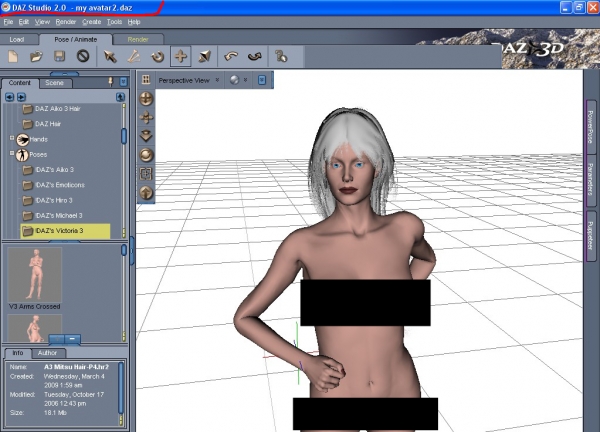This screenshot has height=432, width=600.
Task: Go back with Content pane left arrow
Action: tap(10, 97)
